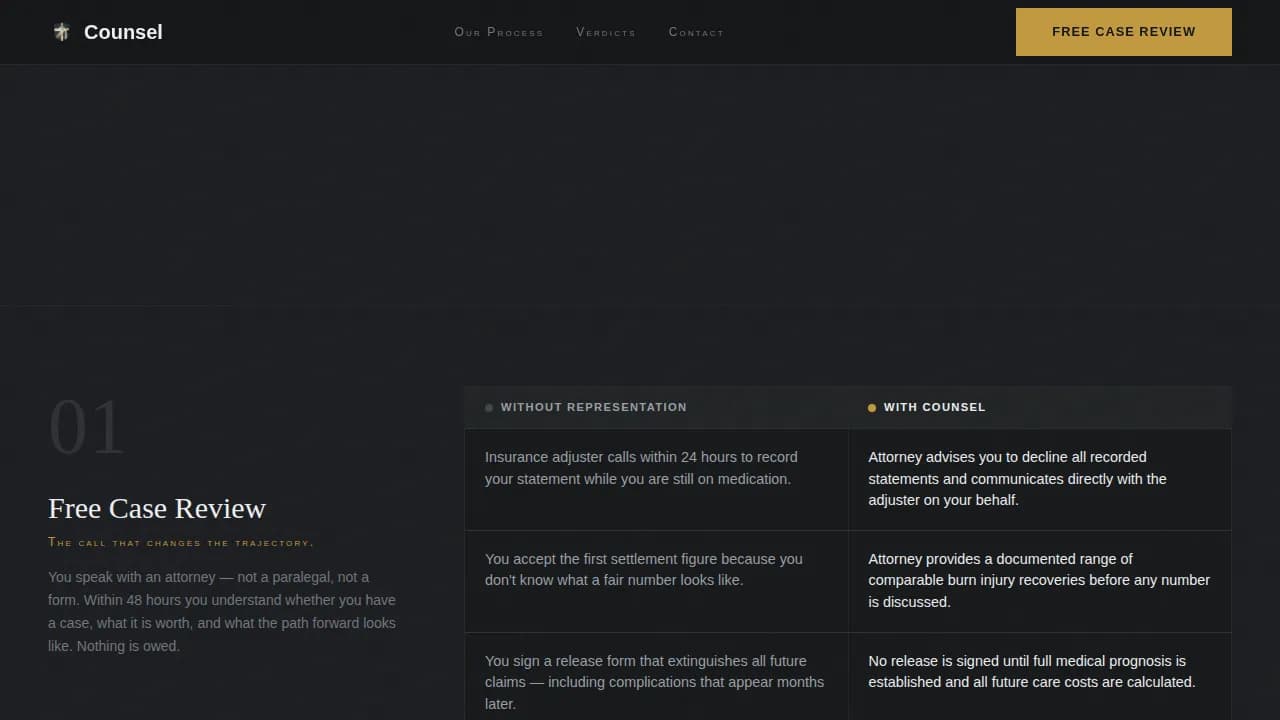The height and width of the screenshot is (720, 1280).
Task: Click the cell about declining recorded statements
Action: point(1039,478)
